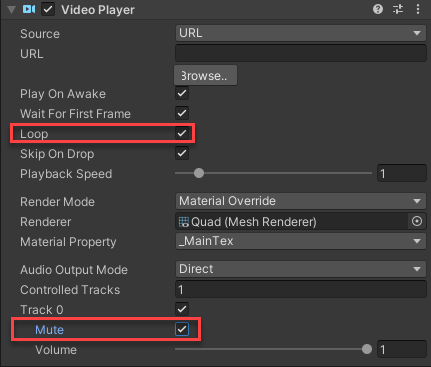Click the Renderer field showing Quad
Image resolution: width=431 pixels, height=367 pixels.
[292, 222]
